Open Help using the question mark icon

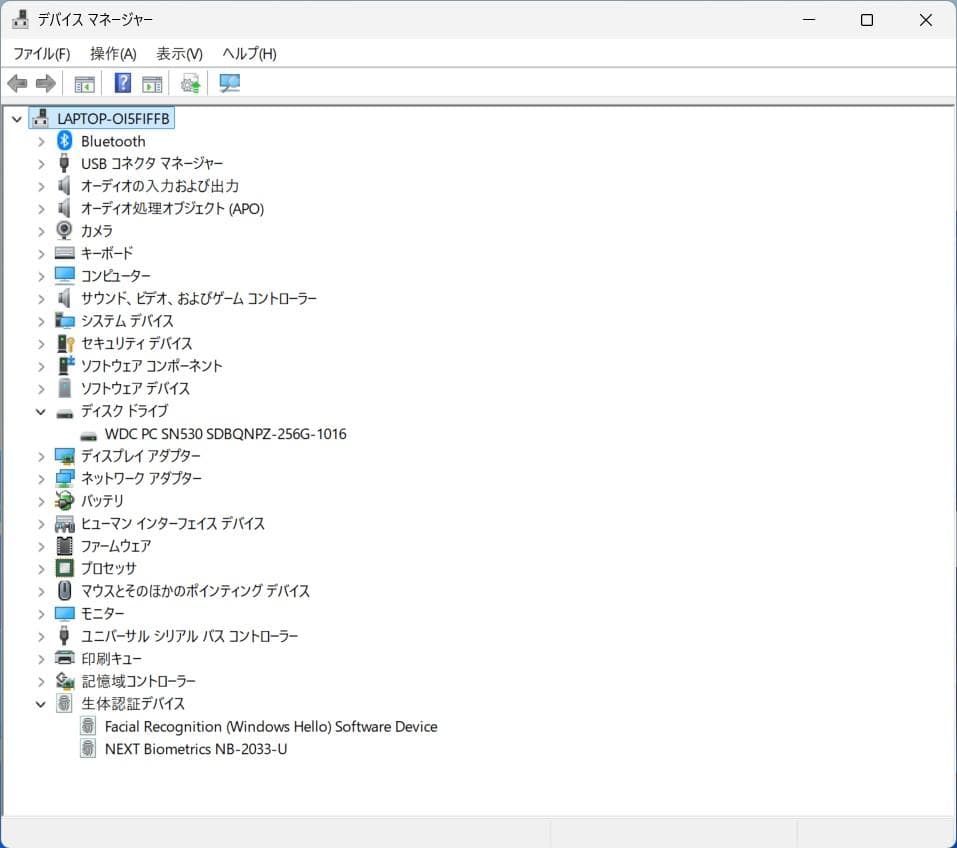(121, 83)
